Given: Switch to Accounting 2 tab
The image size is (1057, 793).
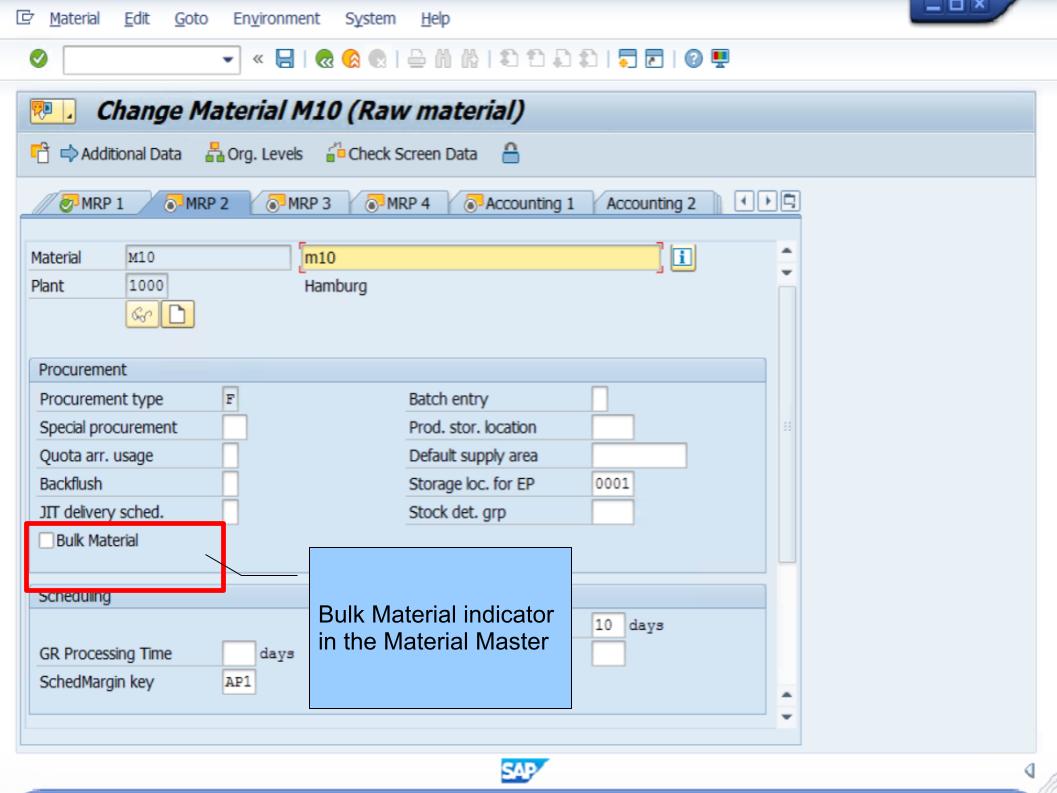Looking at the screenshot, I should [651, 203].
